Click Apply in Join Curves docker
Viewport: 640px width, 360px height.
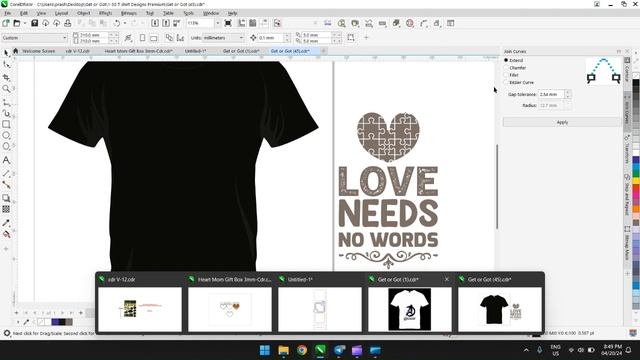[562, 122]
